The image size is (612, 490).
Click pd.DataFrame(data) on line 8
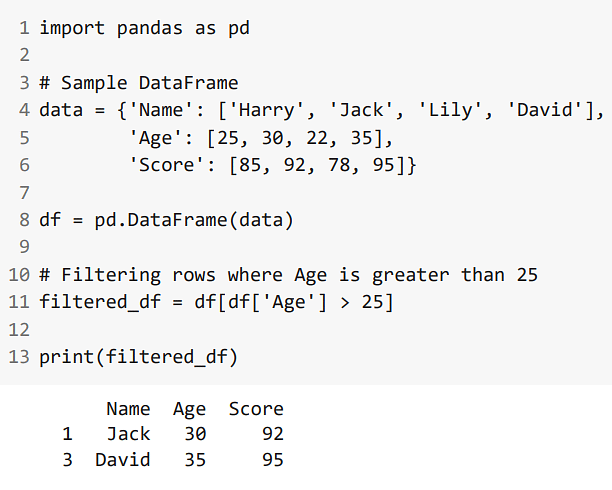click(194, 220)
